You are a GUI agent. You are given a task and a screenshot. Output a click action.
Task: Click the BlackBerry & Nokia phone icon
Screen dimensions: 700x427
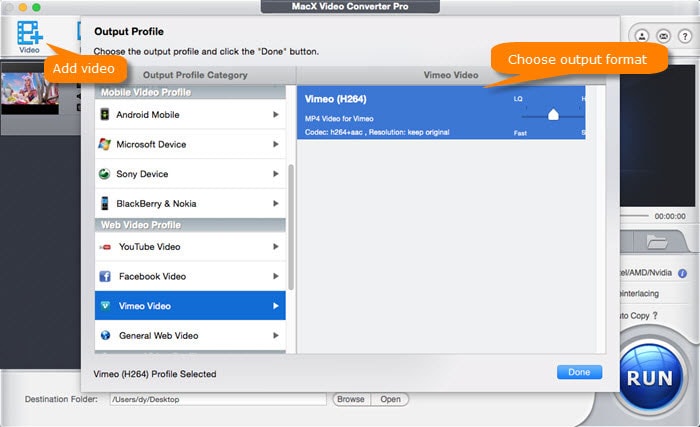104,203
